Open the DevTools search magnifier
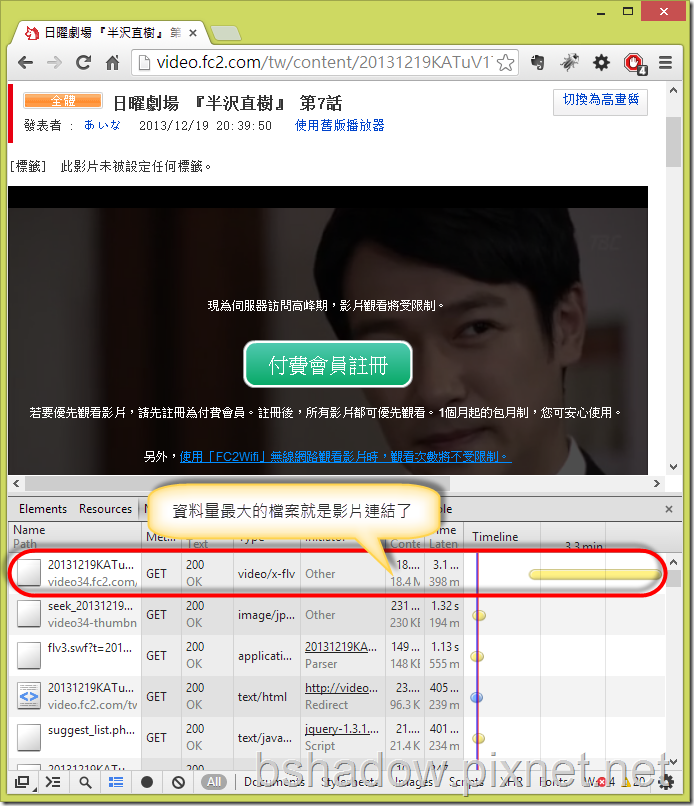Screen dimensions: 694x806 (x=85, y=782)
